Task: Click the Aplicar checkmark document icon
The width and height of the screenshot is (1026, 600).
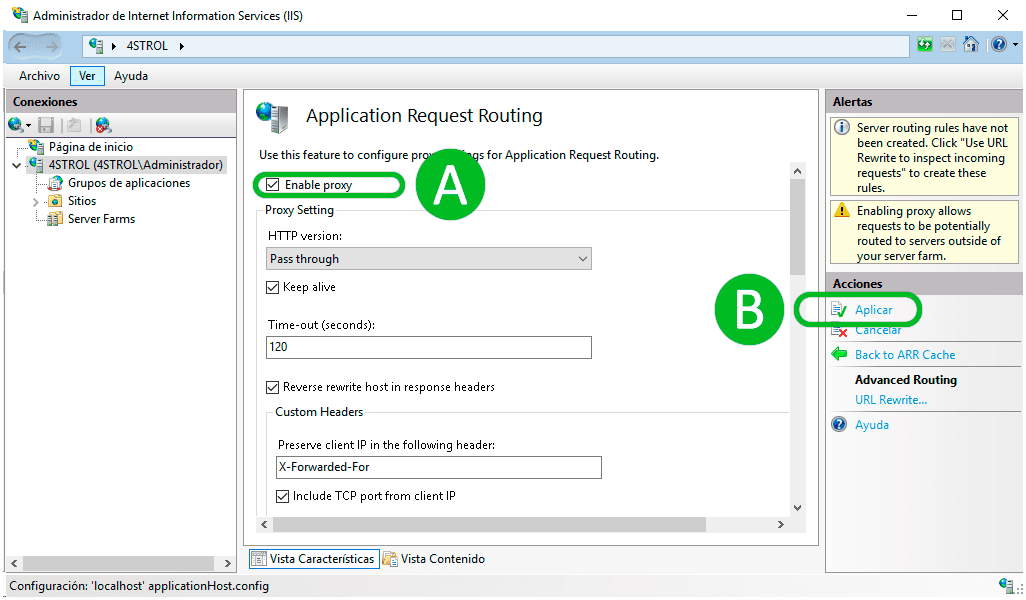Action: click(x=839, y=309)
